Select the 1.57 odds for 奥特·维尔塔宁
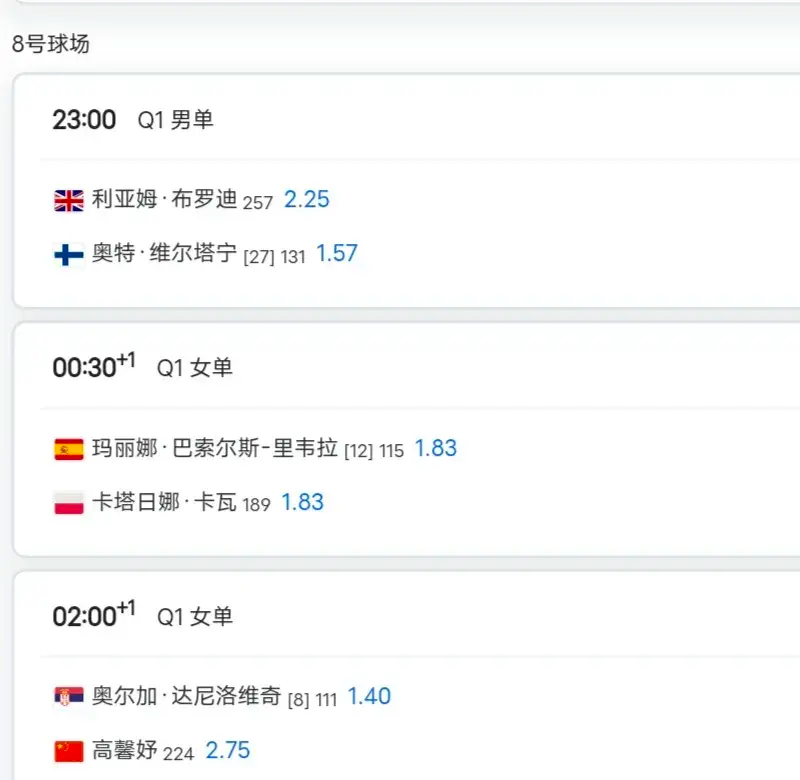The width and height of the screenshot is (800, 780). [337, 254]
